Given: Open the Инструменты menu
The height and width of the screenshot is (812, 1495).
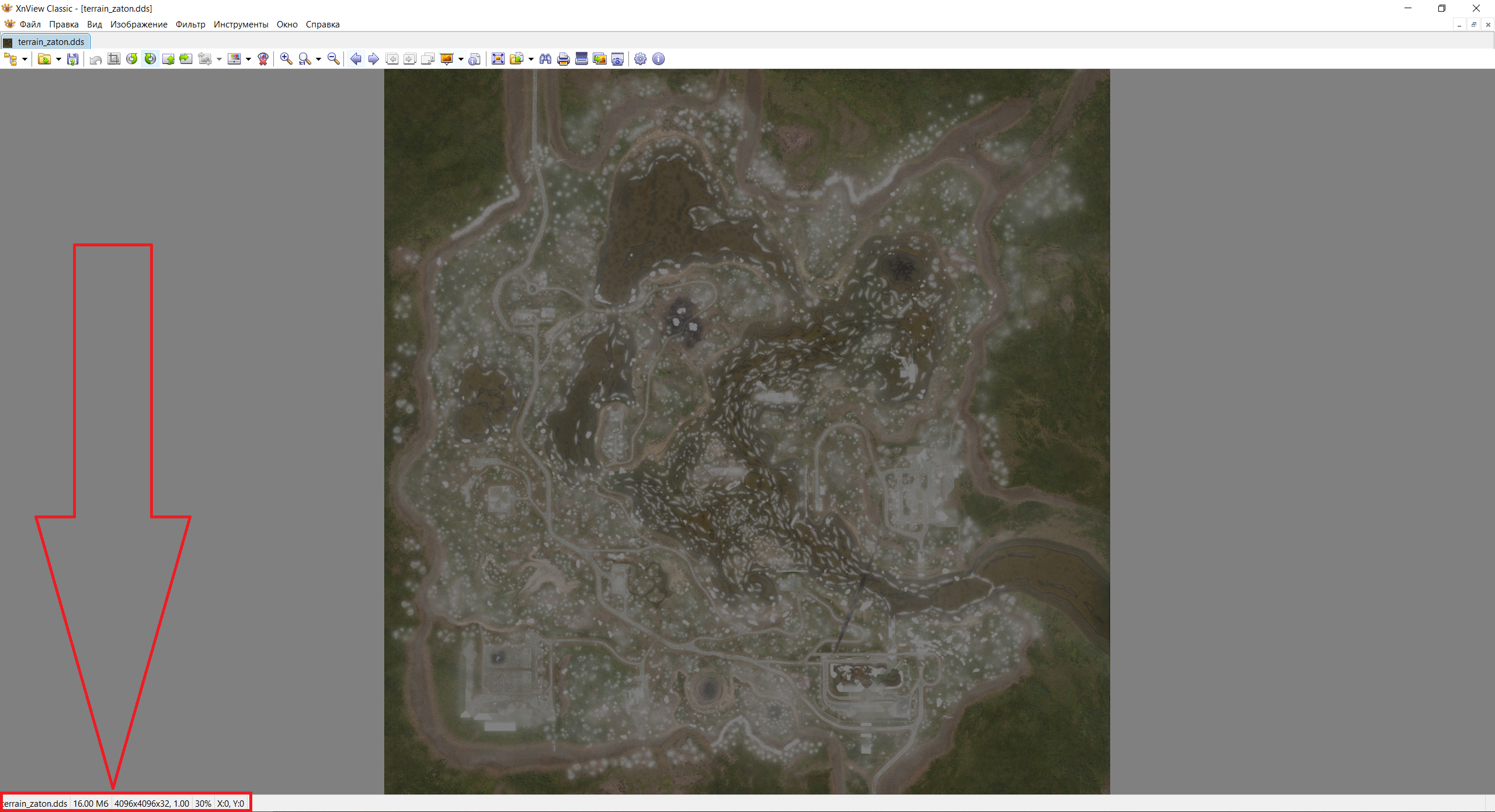Looking at the screenshot, I should pyautogui.click(x=241, y=25).
